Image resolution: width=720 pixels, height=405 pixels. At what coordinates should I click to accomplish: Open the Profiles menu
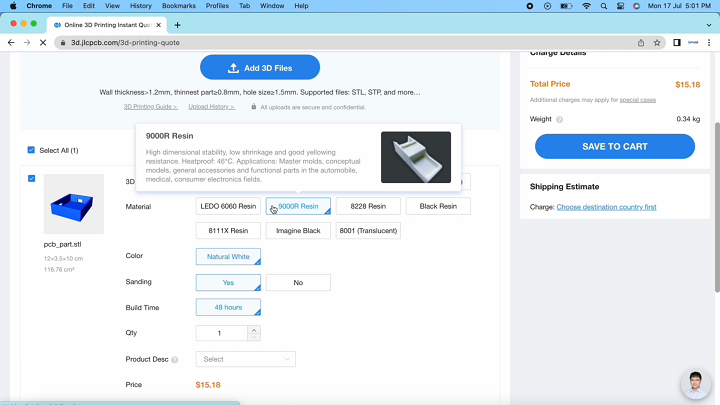click(217, 6)
